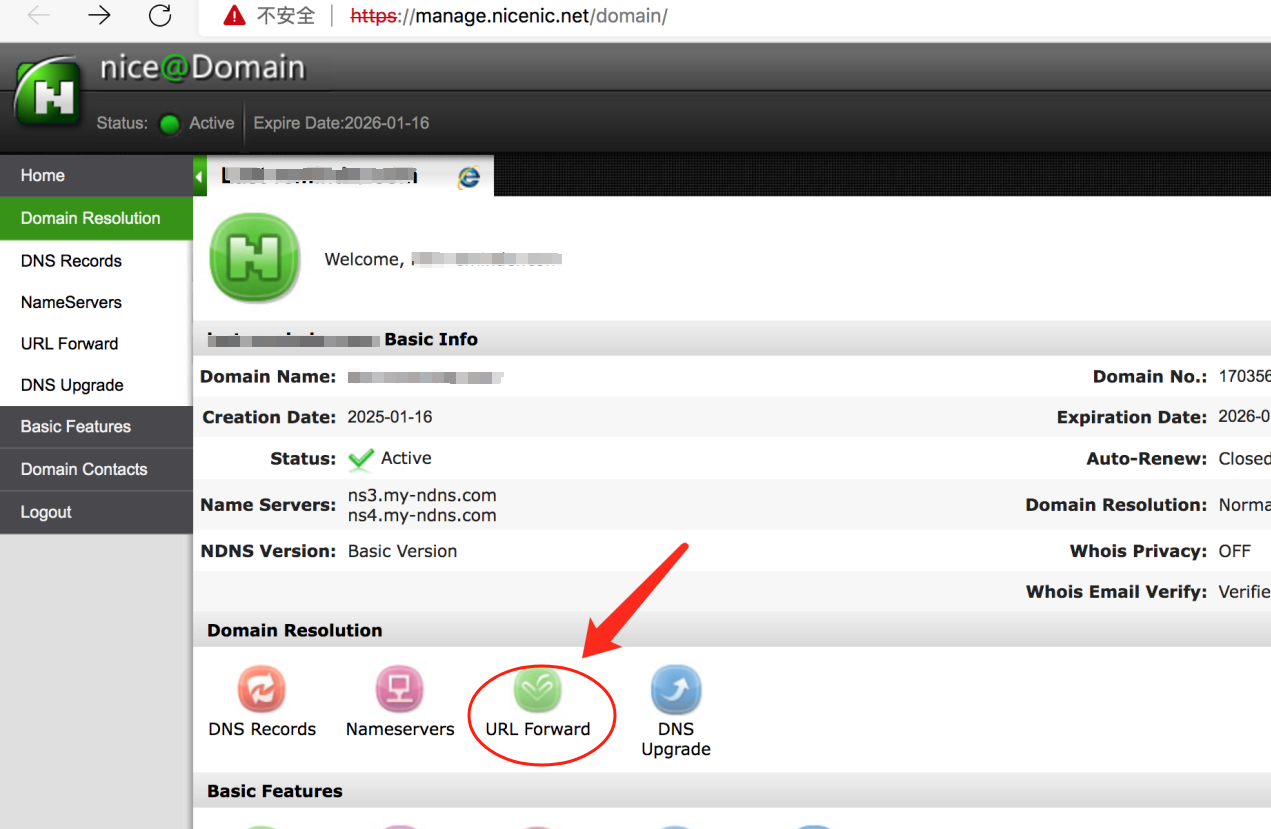Click the green welcome avatar icon
This screenshot has width=1271, height=829.
(x=254, y=258)
